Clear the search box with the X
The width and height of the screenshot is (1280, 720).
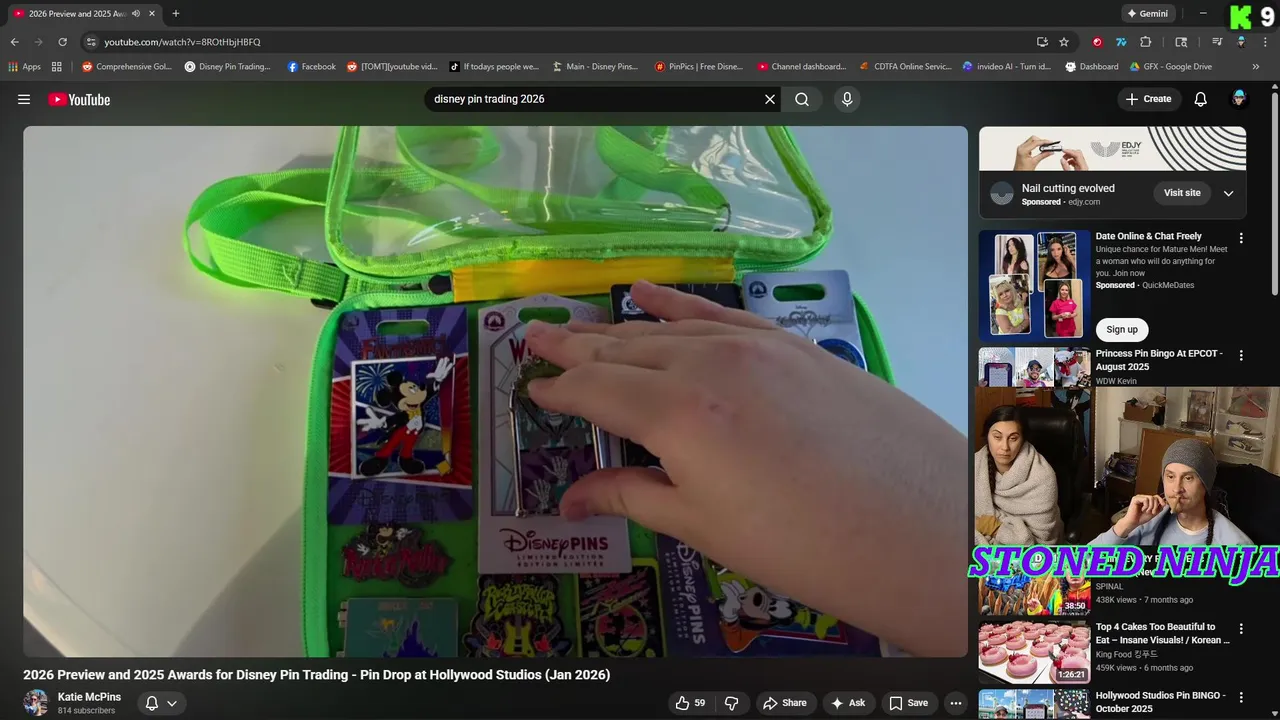(770, 99)
